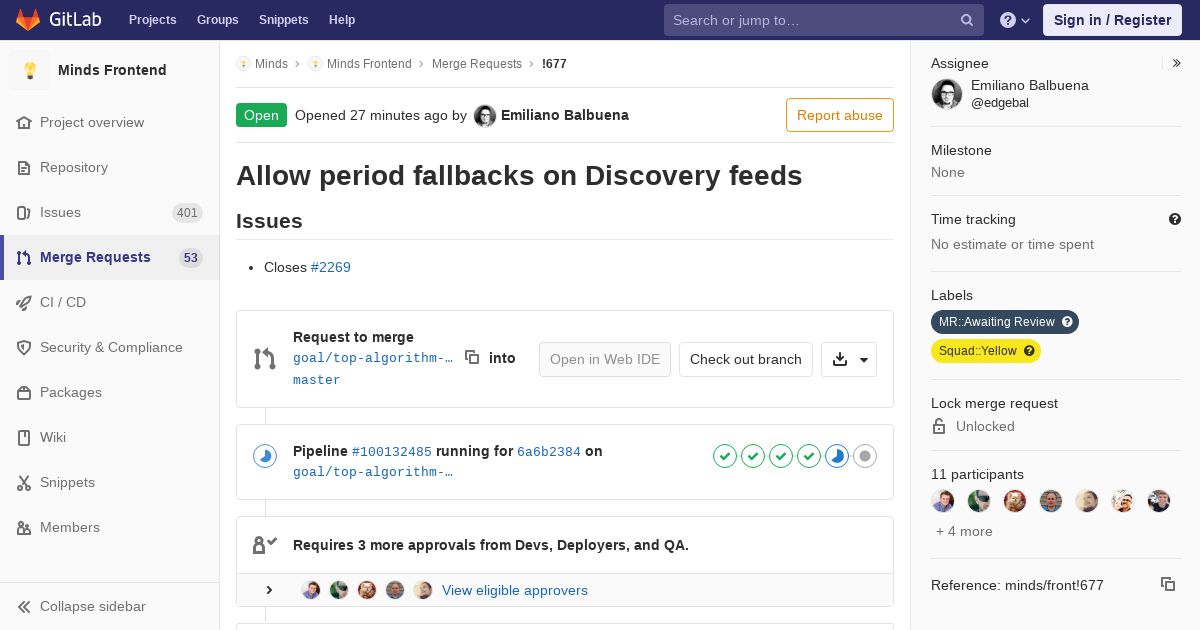Click the running pipeline status icon

coord(265,457)
